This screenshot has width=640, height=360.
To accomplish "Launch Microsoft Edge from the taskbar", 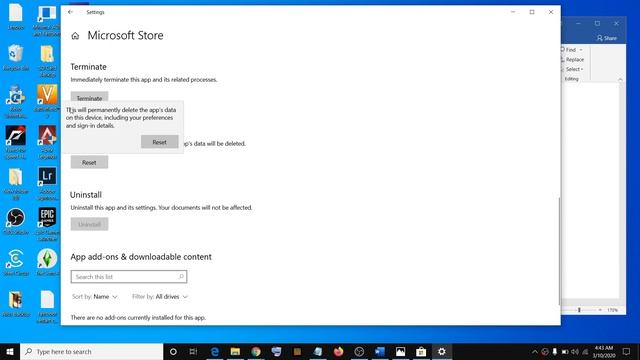I will (215, 351).
